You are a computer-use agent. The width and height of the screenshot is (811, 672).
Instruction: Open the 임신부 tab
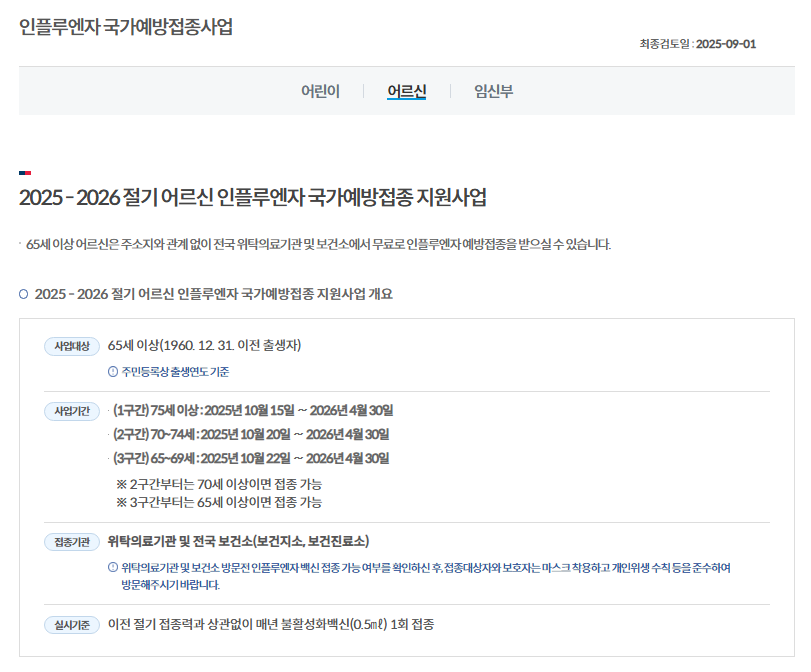point(491,90)
